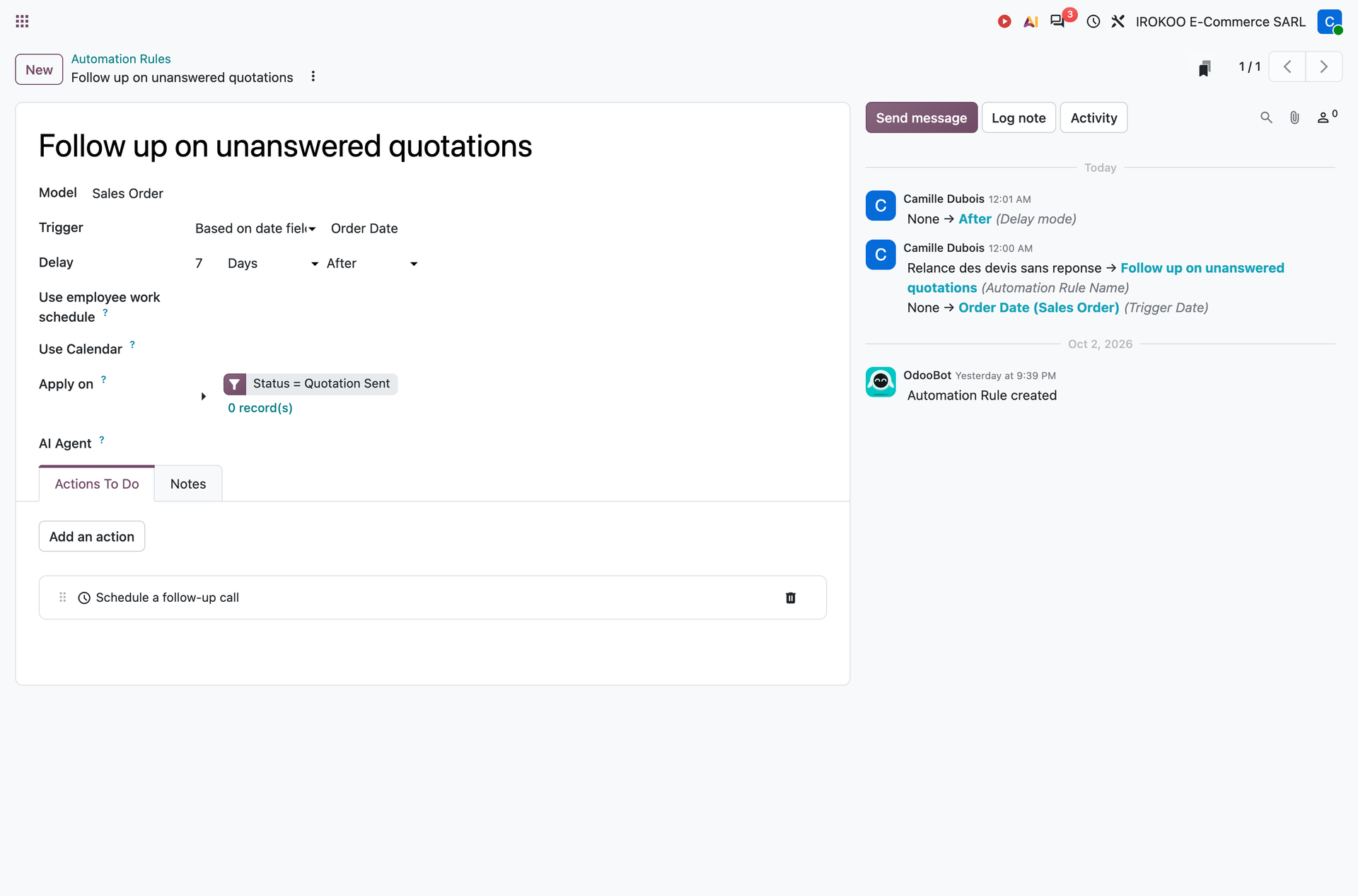Click the OdooBot avatar in the chatter
The width and height of the screenshot is (1358, 896).
(x=881, y=382)
